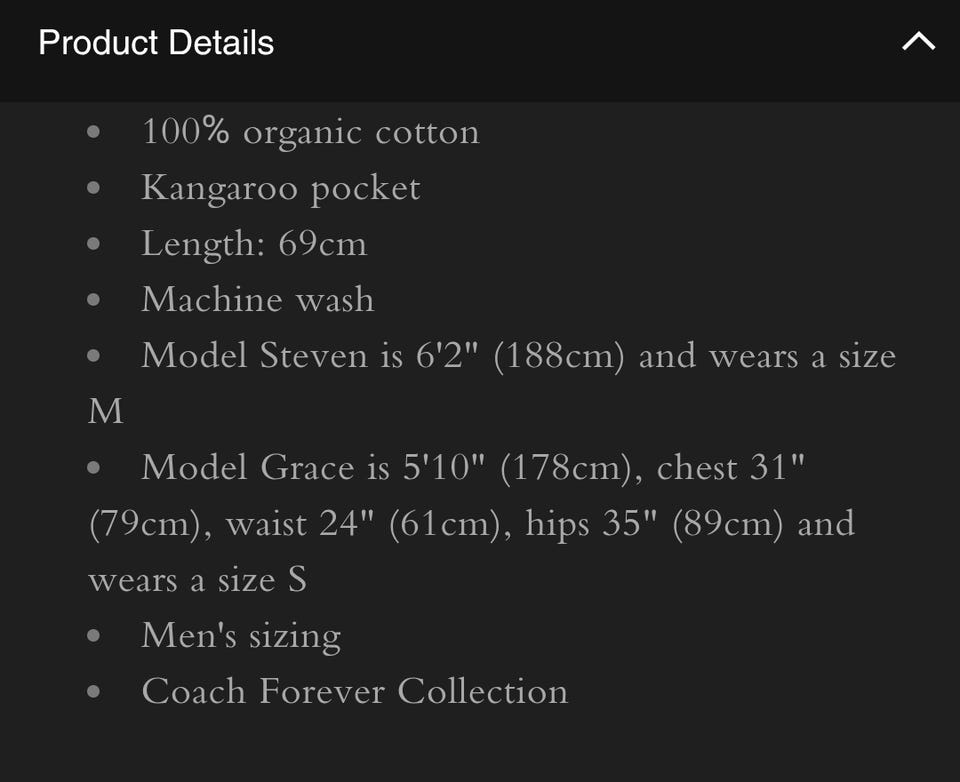Click the bullet beside "Machine wash"
The height and width of the screenshot is (782, 960).
pyautogui.click(x=94, y=301)
